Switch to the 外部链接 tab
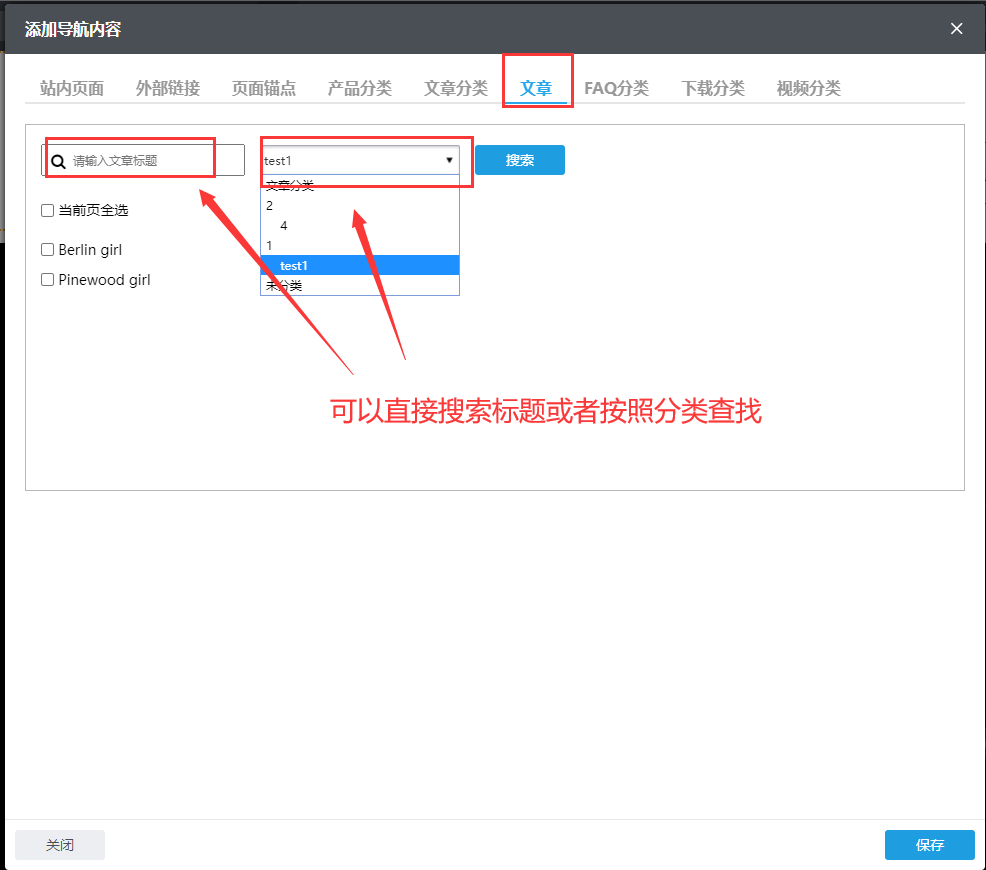This screenshot has width=986, height=870. [x=167, y=88]
